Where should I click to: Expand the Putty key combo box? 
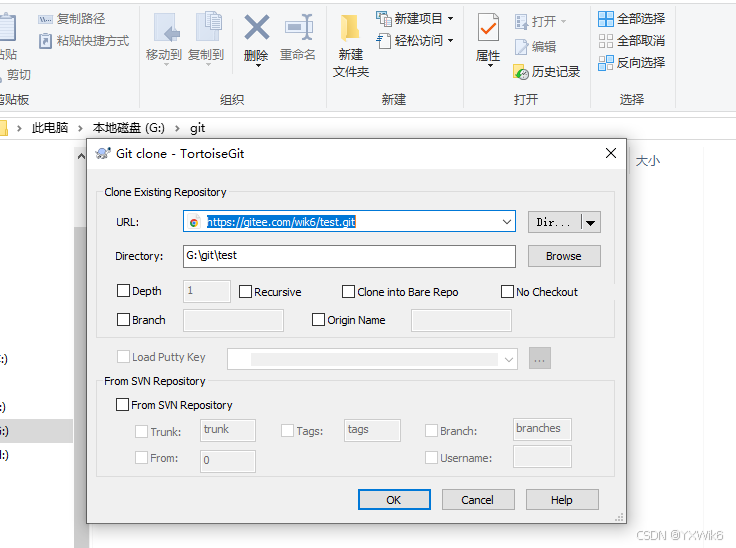[509, 360]
